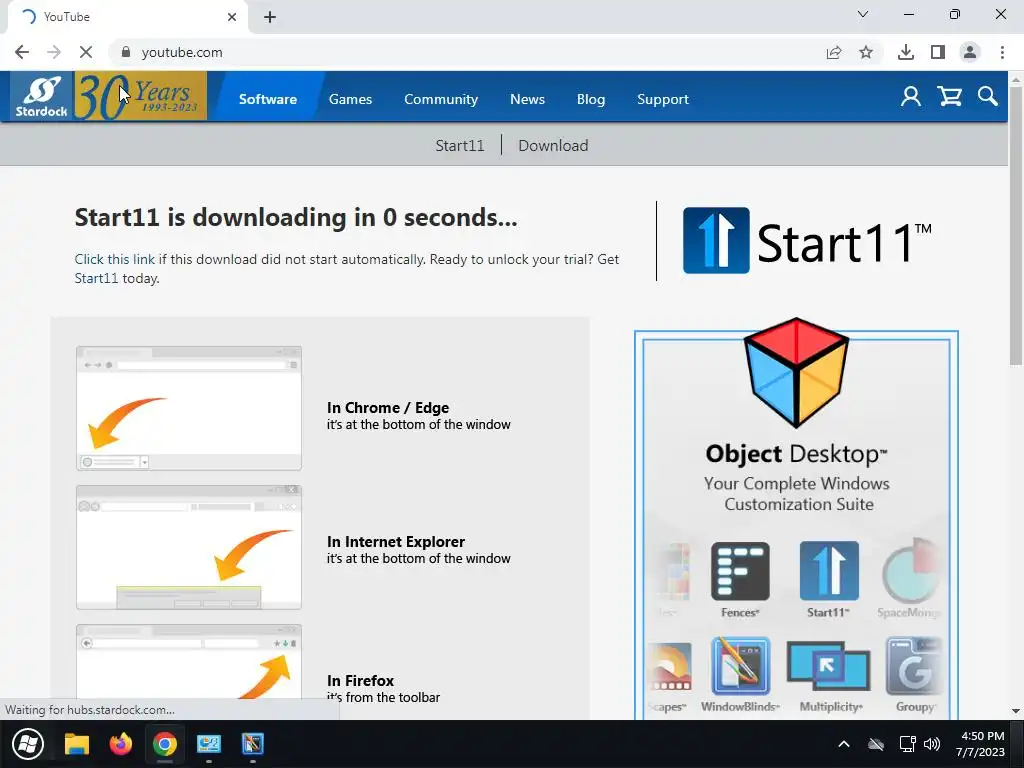Screen dimensions: 1024x768
Task: Open the News menu item
Action: click(527, 99)
